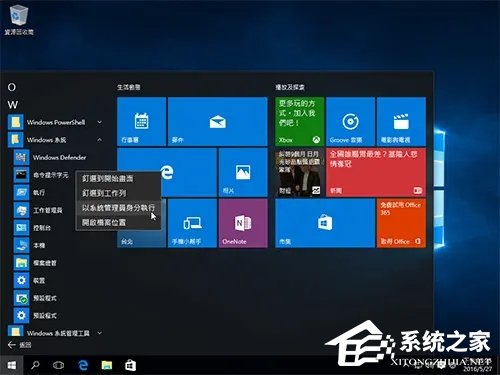The width and height of the screenshot is (500, 375).
Task: Open the Get Office orange tile
Action: (x=401, y=223)
